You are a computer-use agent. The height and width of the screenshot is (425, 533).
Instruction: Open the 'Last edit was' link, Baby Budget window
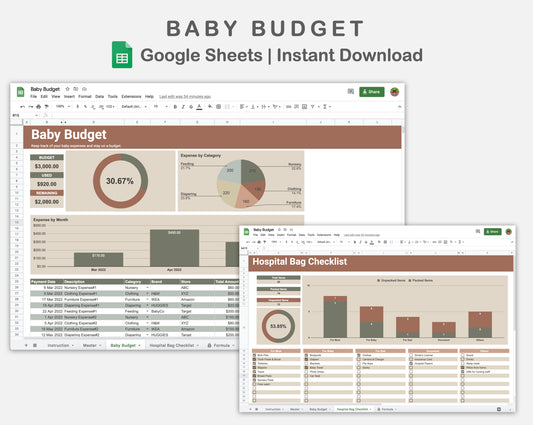pos(185,97)
